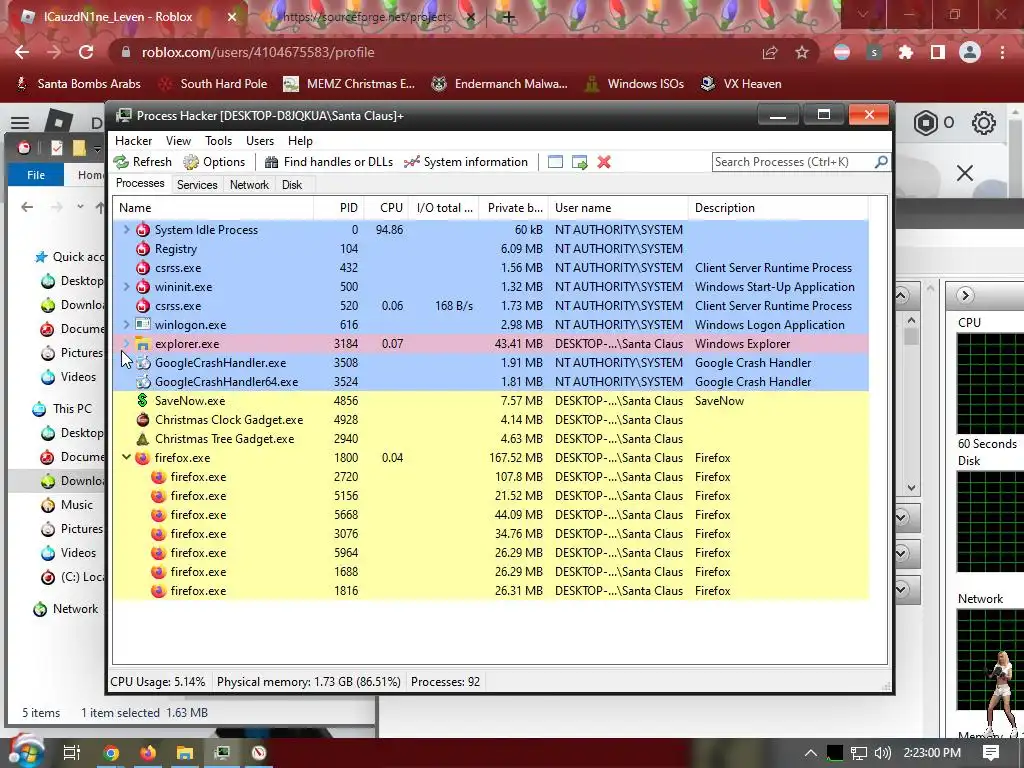Image resolution: width=1024 pixels, height=768 pixels.
Task: Focus the Search Processes input field
Action: point(793,162)
